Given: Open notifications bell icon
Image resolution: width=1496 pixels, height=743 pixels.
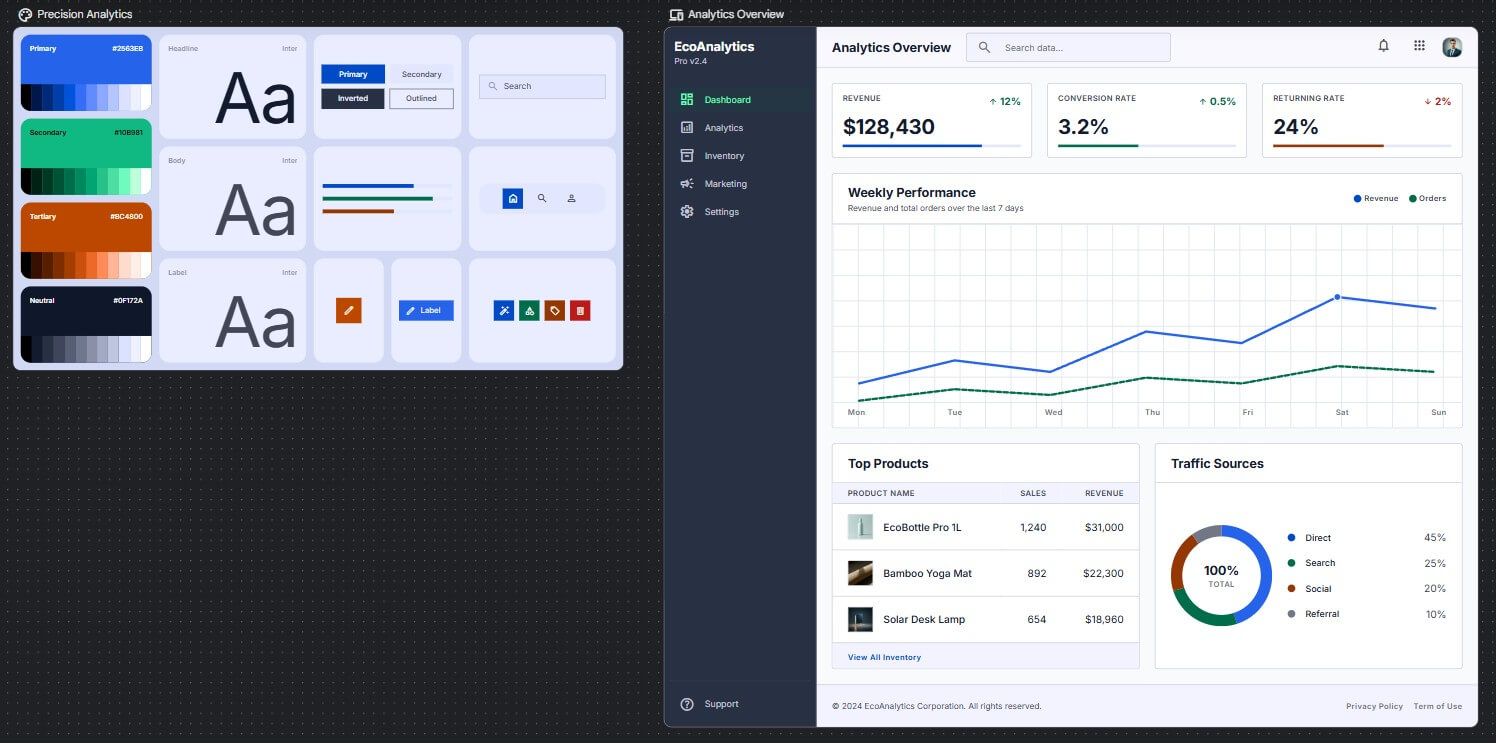Looking at the screenshot, I should click(x=1384, y=46).
